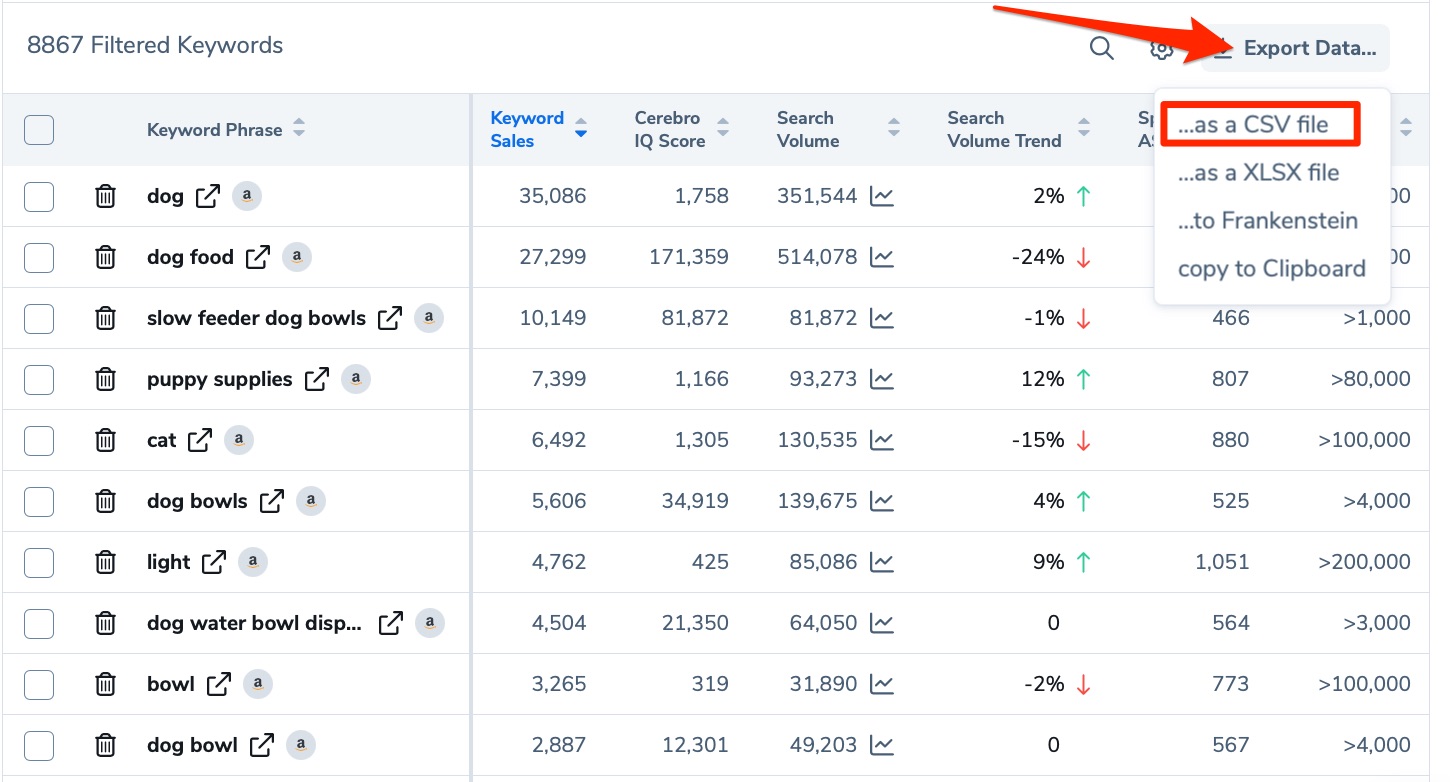Choose '...as a XLSX file' option
Viewport: 1450px width, 782px height.
(1258, 173)
